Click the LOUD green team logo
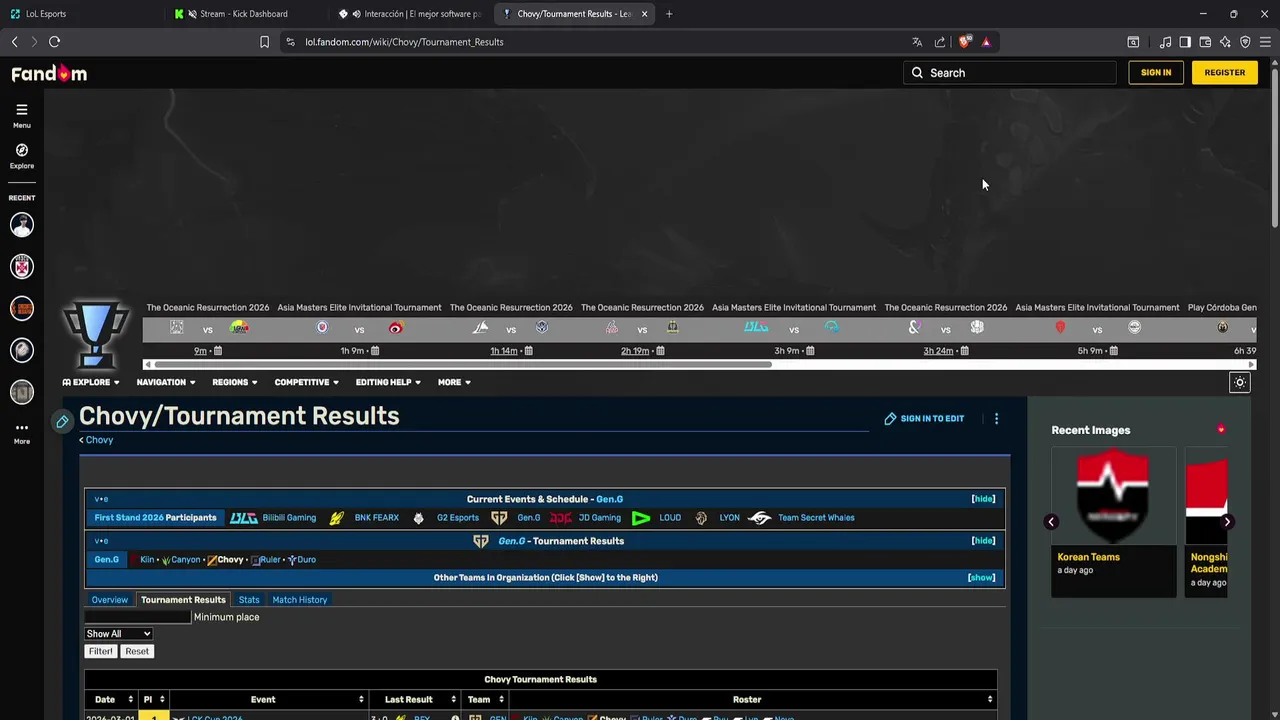The width and height of the screenshot is (1280, 720). click(641, 518)
